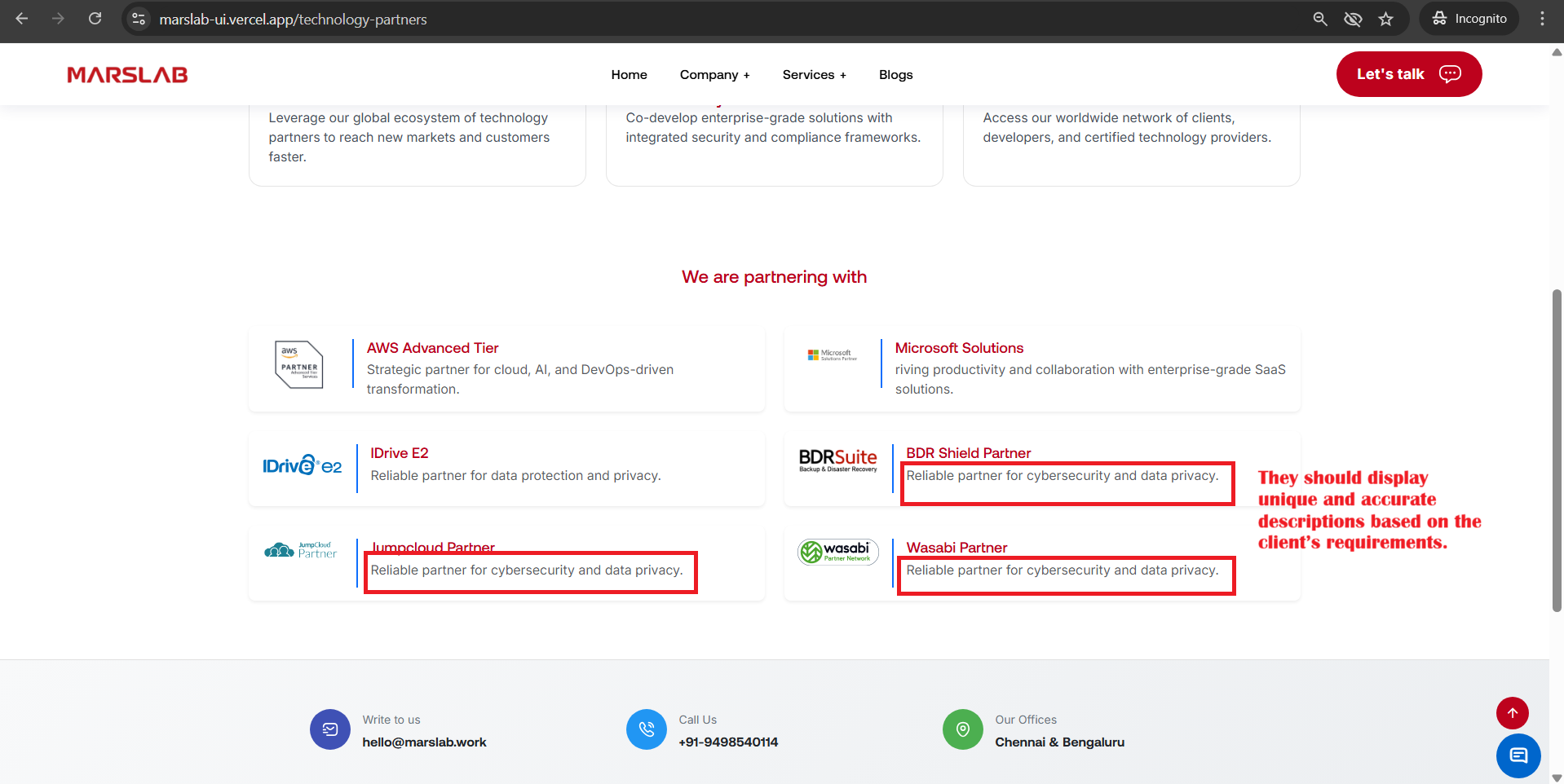Click the IDrive e2 logo
This screenshot has height=784, width=1564.
[302, 465]
